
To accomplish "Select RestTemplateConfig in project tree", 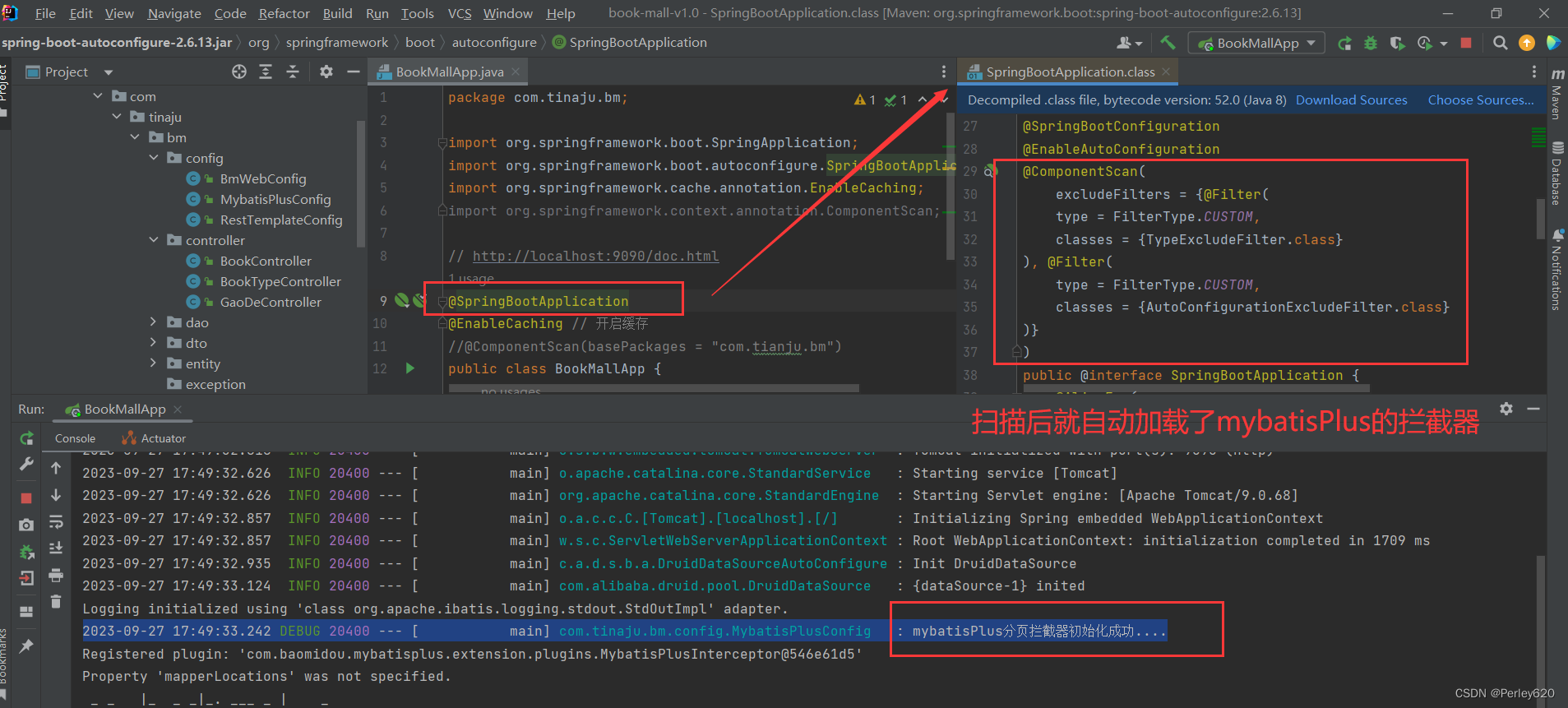I will pyautogui.click(x=281, y=220).
